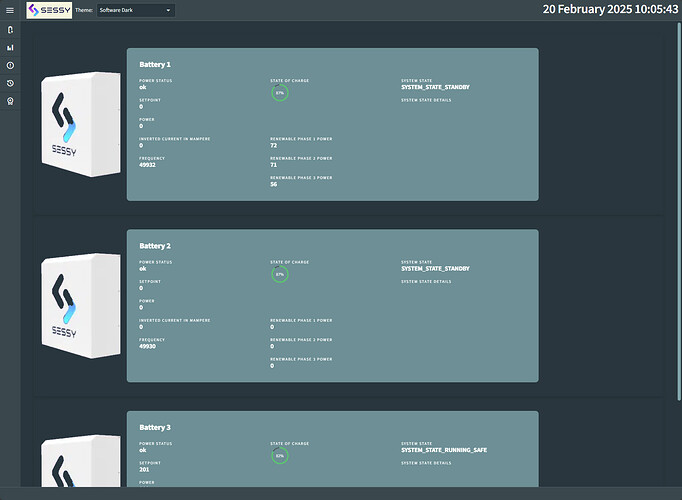Open the circled exclamation alerts sidebar icon
This screenshot has height=500, width=682.
[x=10, y=66]
